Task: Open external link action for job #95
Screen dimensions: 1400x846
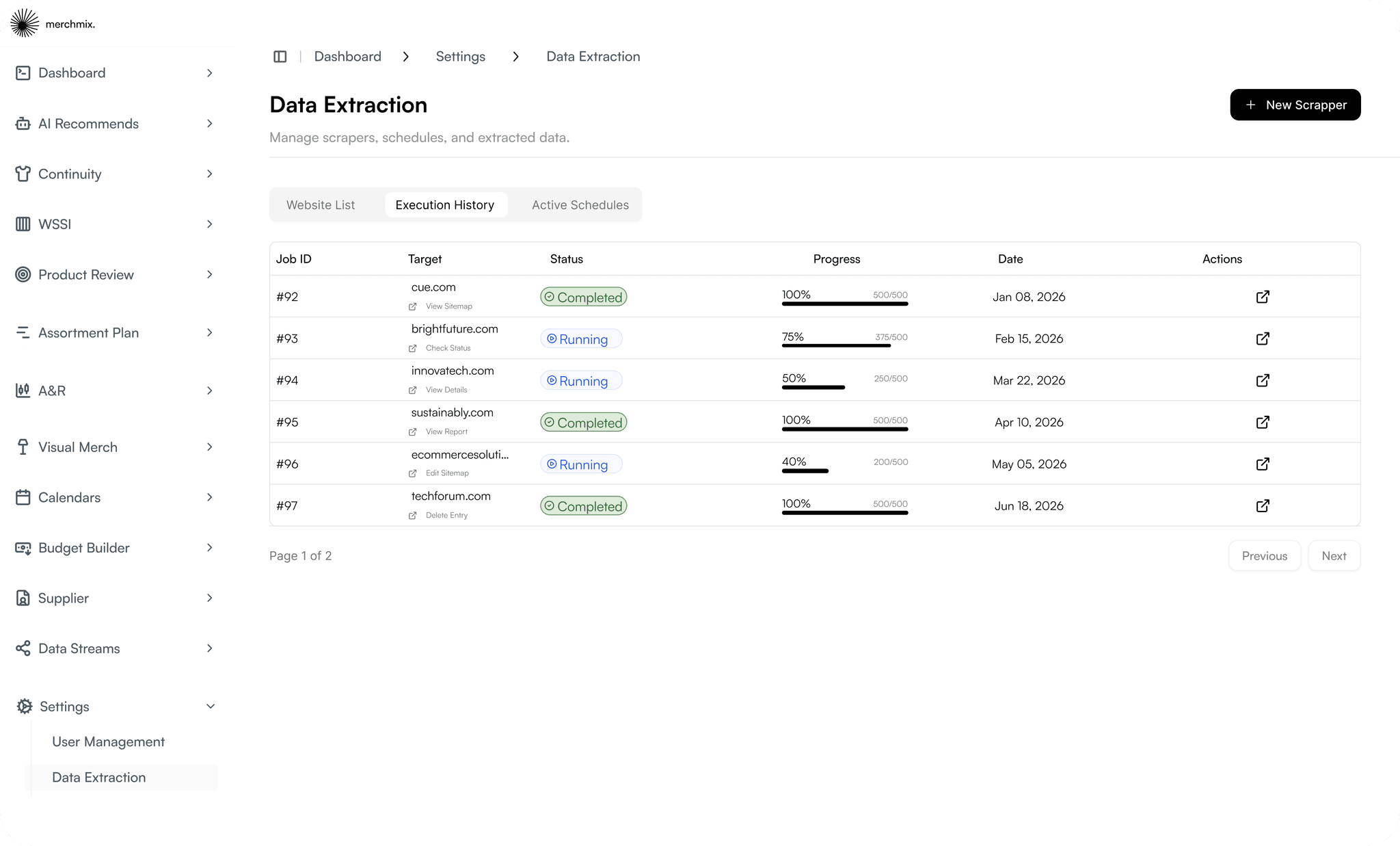Action: [x=1263, y=422]
